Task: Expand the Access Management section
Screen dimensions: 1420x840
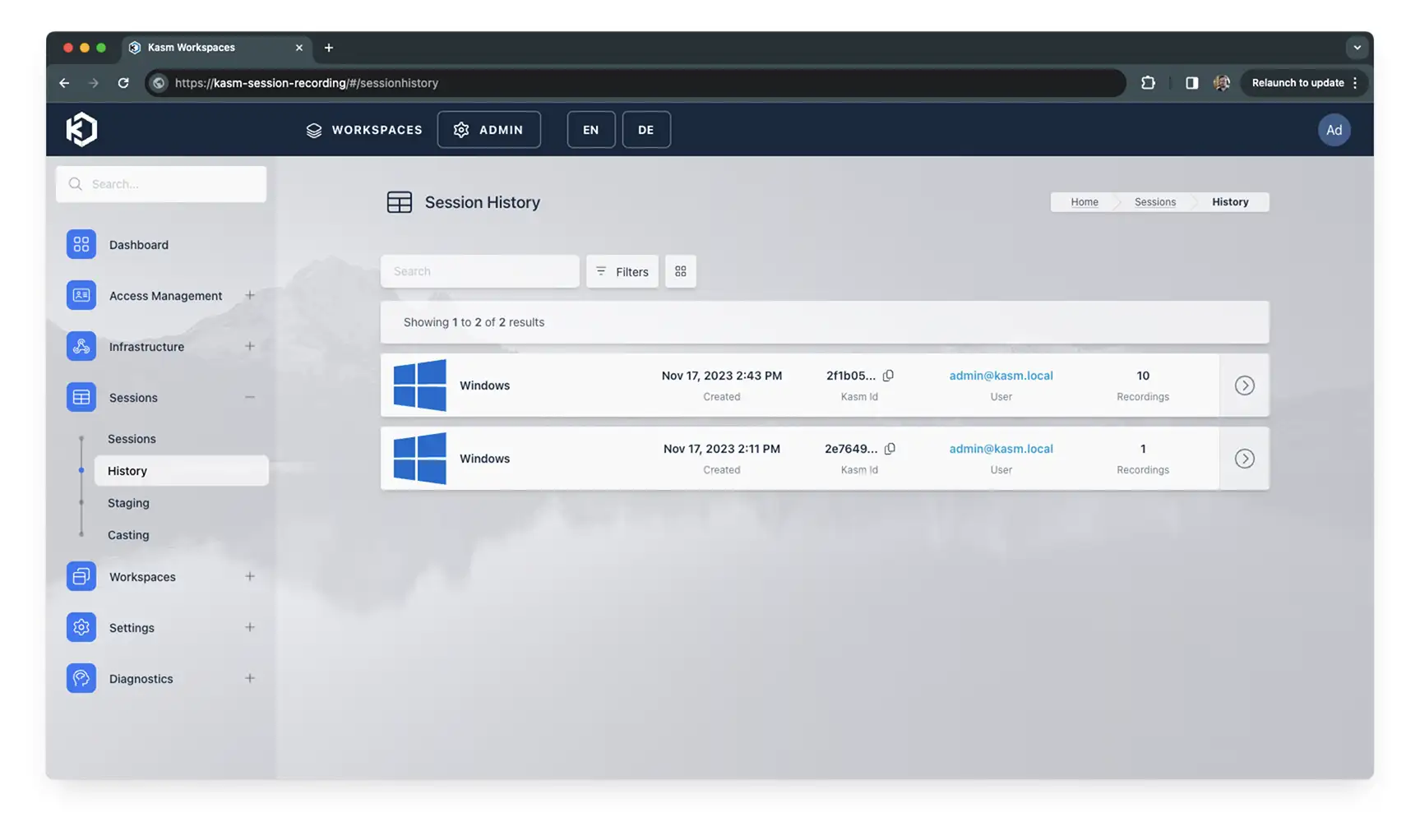Action: 249,296
